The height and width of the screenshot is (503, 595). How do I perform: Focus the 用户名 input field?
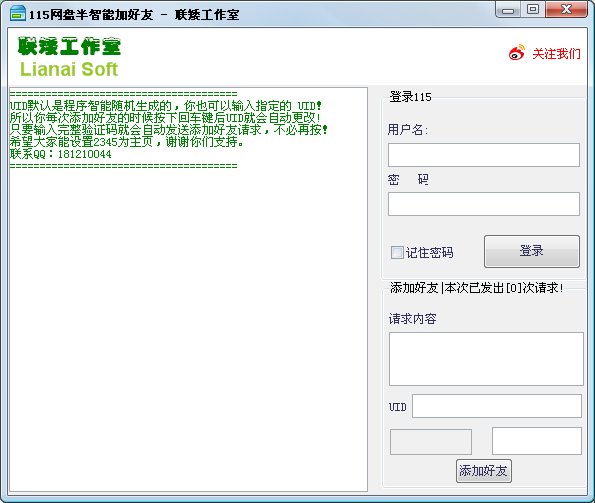click(484, 155)
